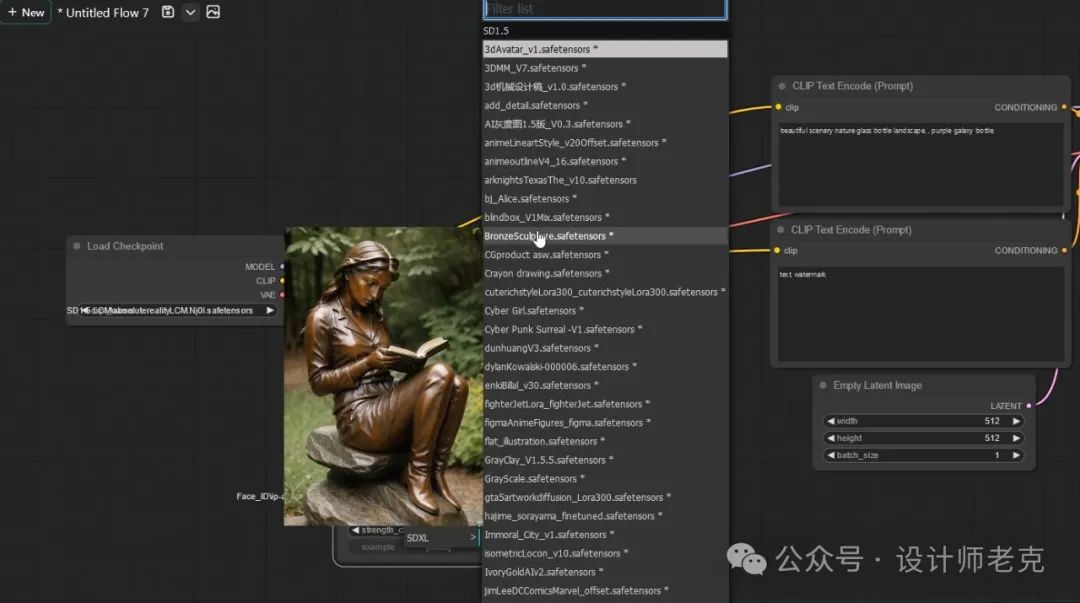The width and height of the screenshot is (1080, 603).
Task: Increase batch_size with right arrow
Action: click(1016, 456)
